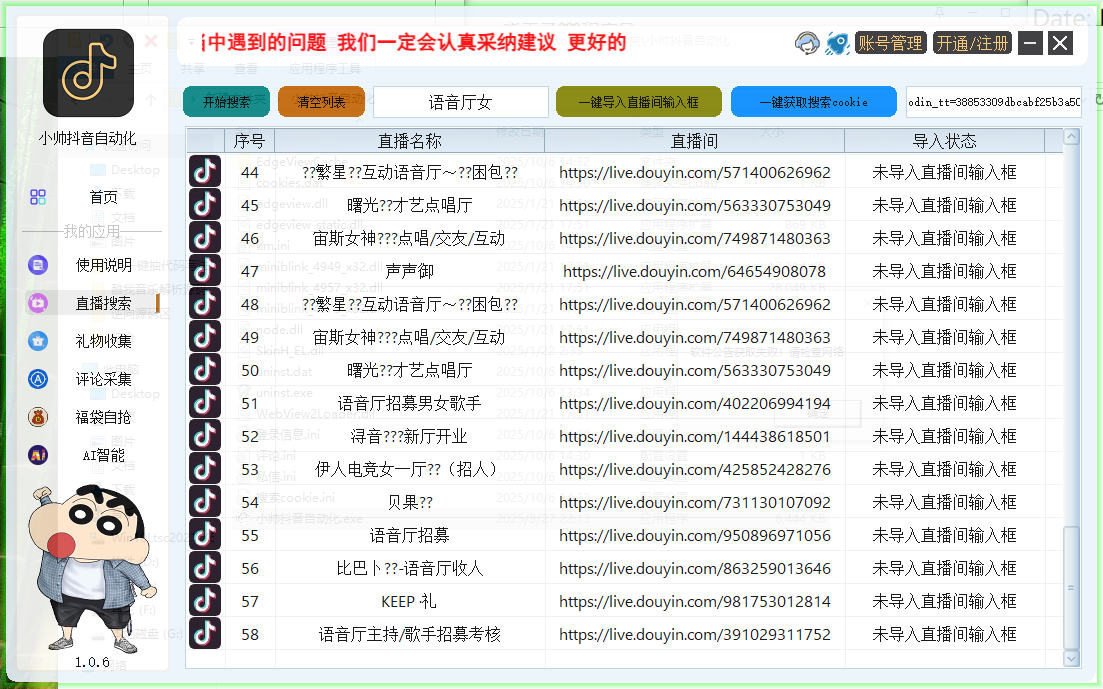This screenshot has width=1103, height=689.
Task: Open 账号管理 account management
Action: pos(890,43)
